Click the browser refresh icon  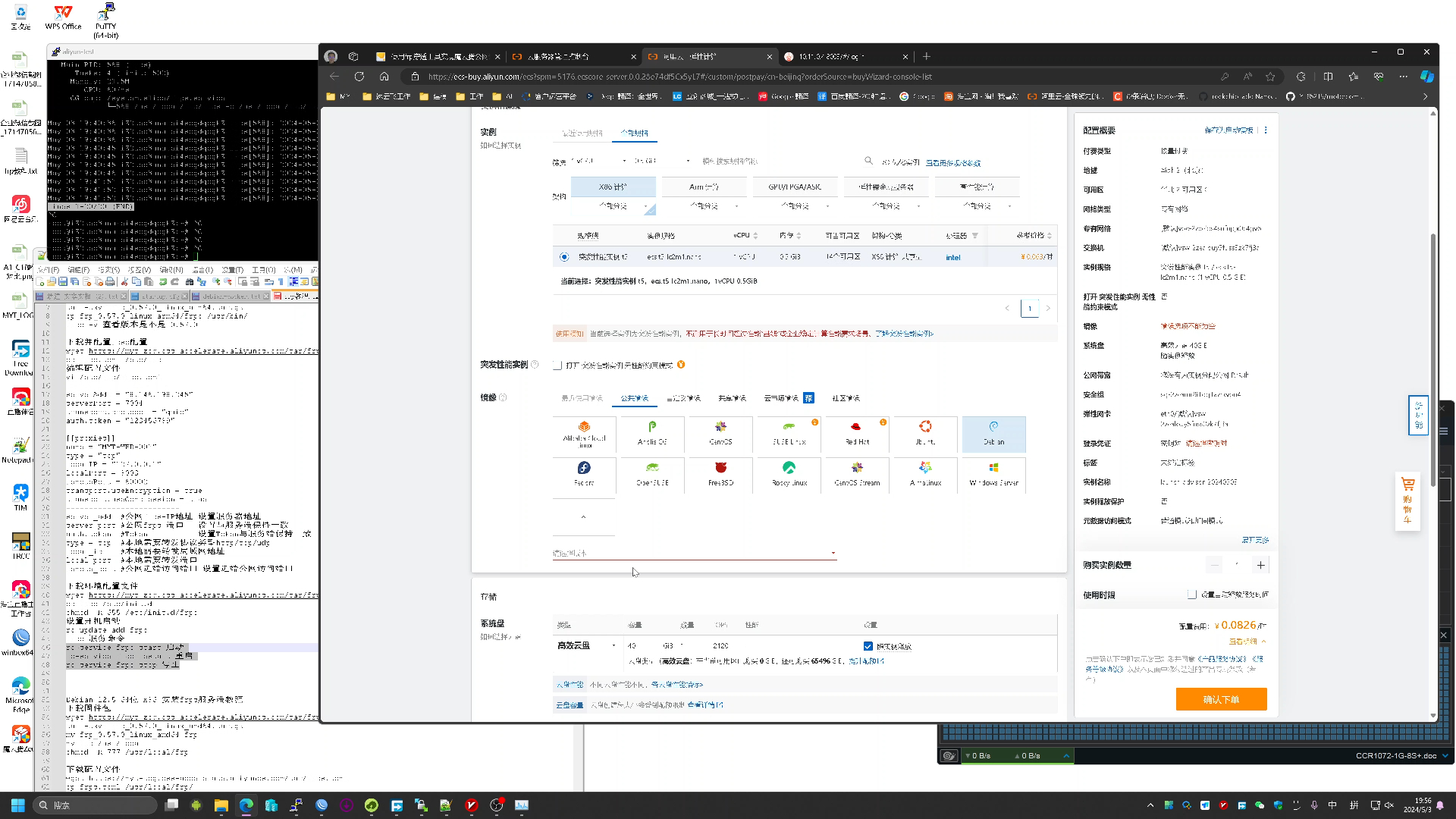tap(359, 77)
